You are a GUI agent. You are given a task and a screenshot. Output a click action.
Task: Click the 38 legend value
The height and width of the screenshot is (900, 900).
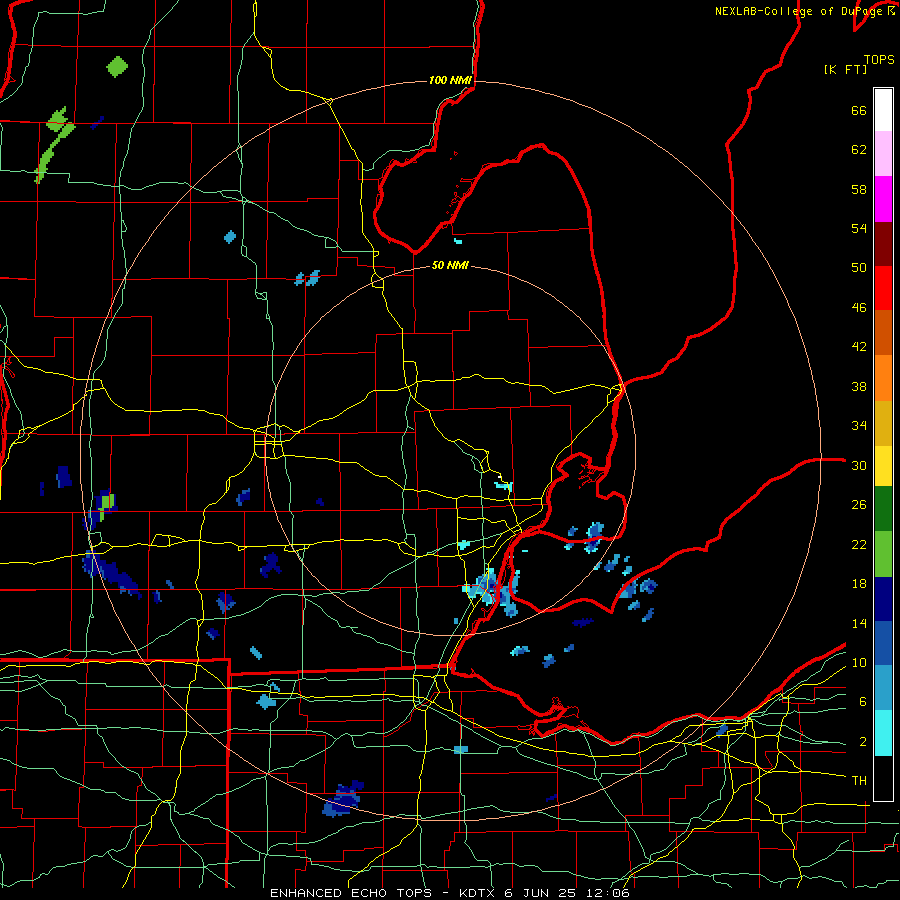(x=859, y=386)
